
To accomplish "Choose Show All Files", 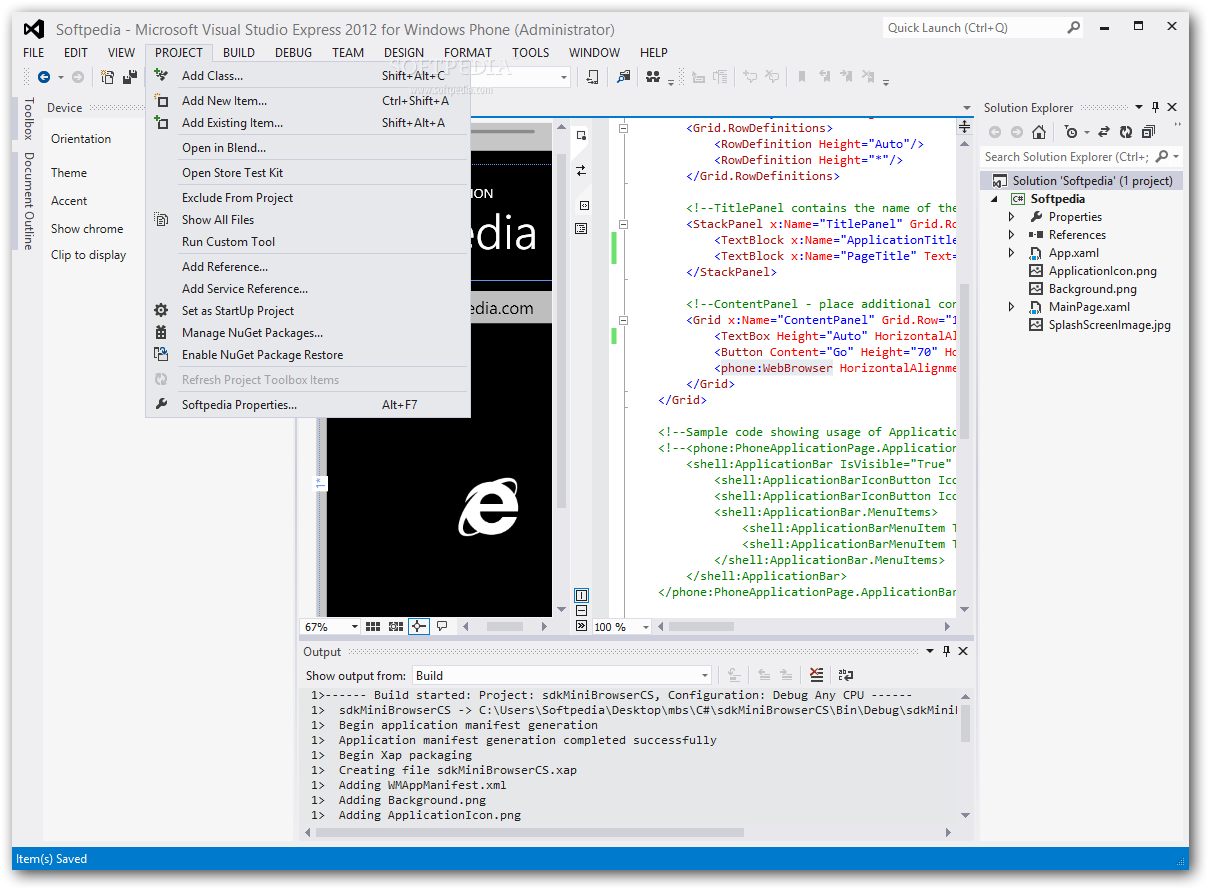I will [308, 220].
